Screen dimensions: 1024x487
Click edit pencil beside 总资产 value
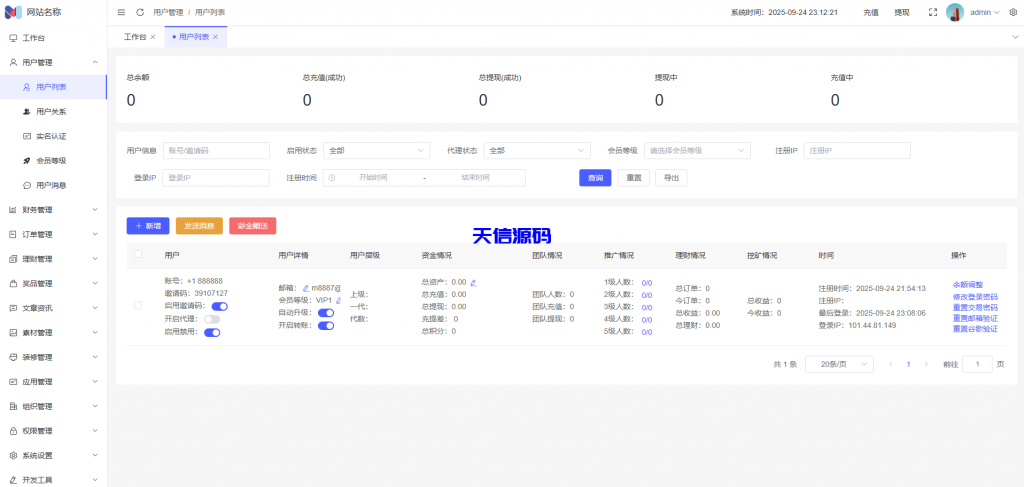(473, 282)
